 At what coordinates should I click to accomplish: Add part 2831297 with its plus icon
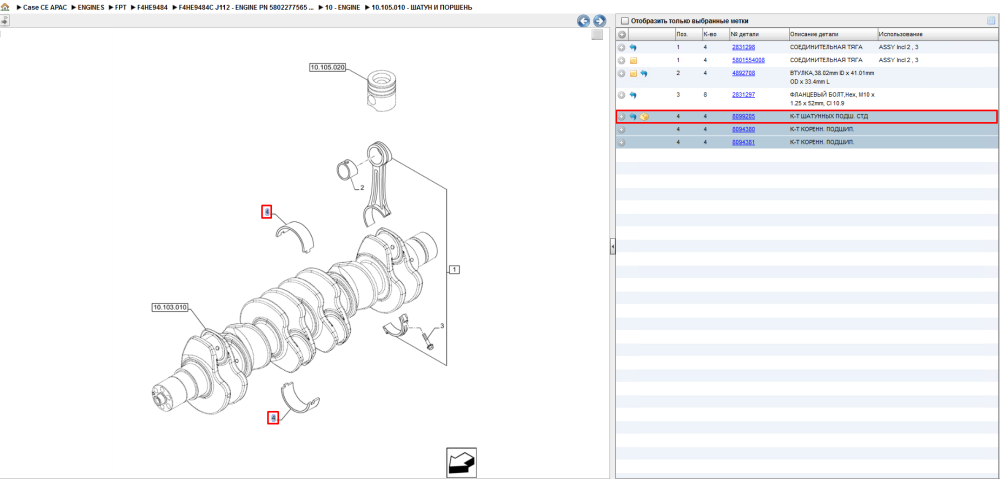click(x=622, y=94)
